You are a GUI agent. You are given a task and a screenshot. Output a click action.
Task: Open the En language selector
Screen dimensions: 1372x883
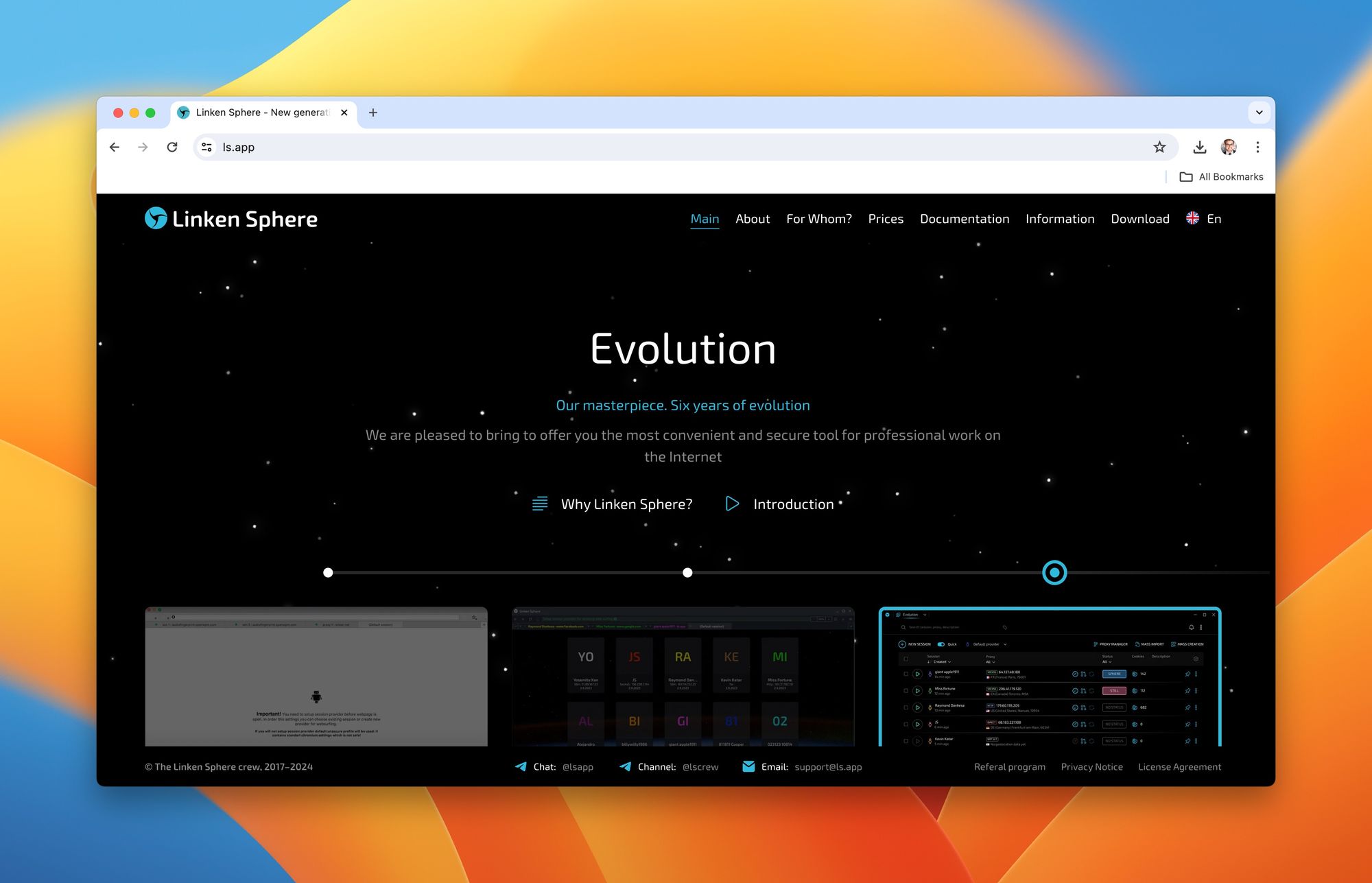click(1214, 219)
